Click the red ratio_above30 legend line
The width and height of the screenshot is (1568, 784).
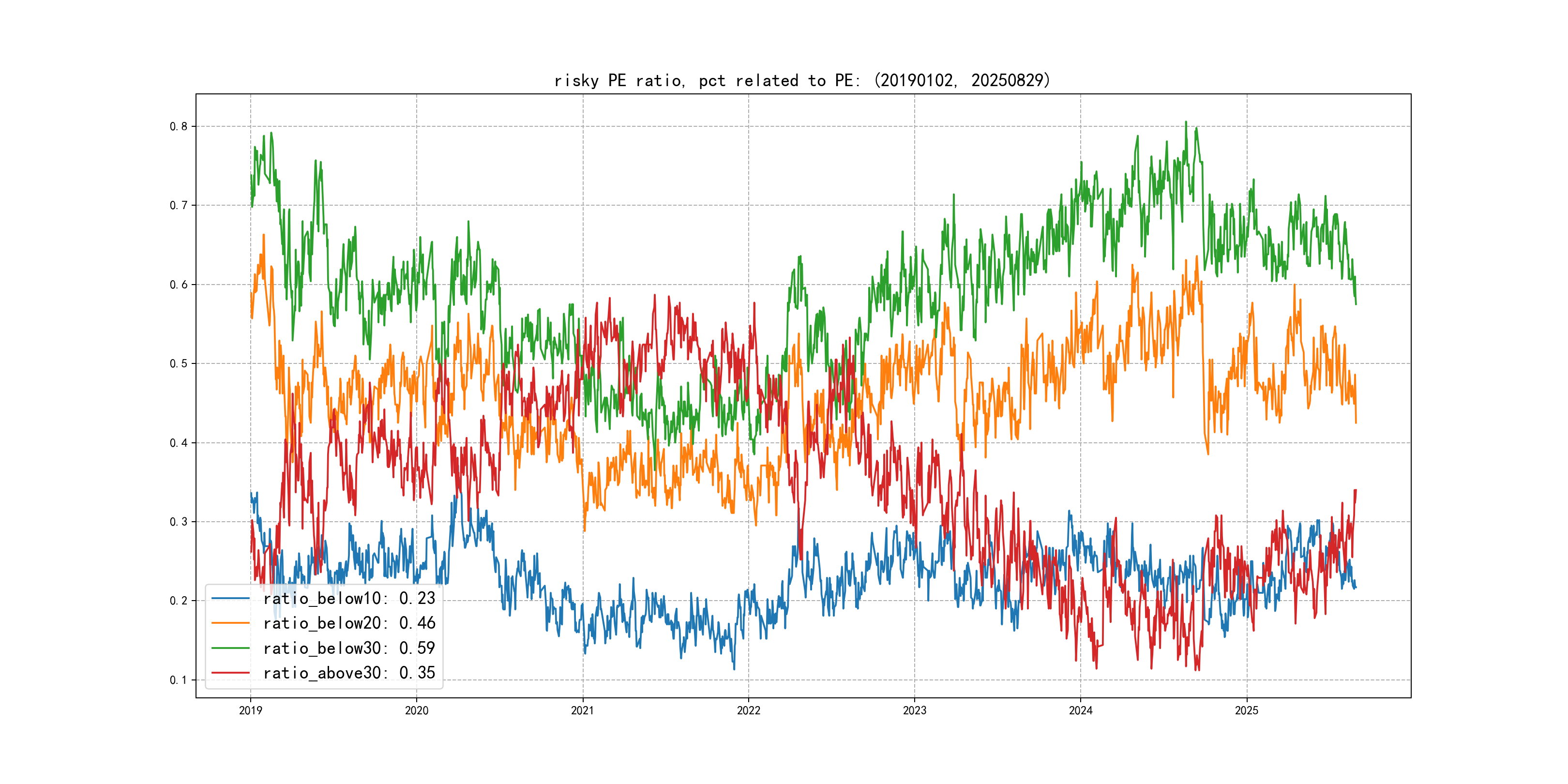(230, 673)
